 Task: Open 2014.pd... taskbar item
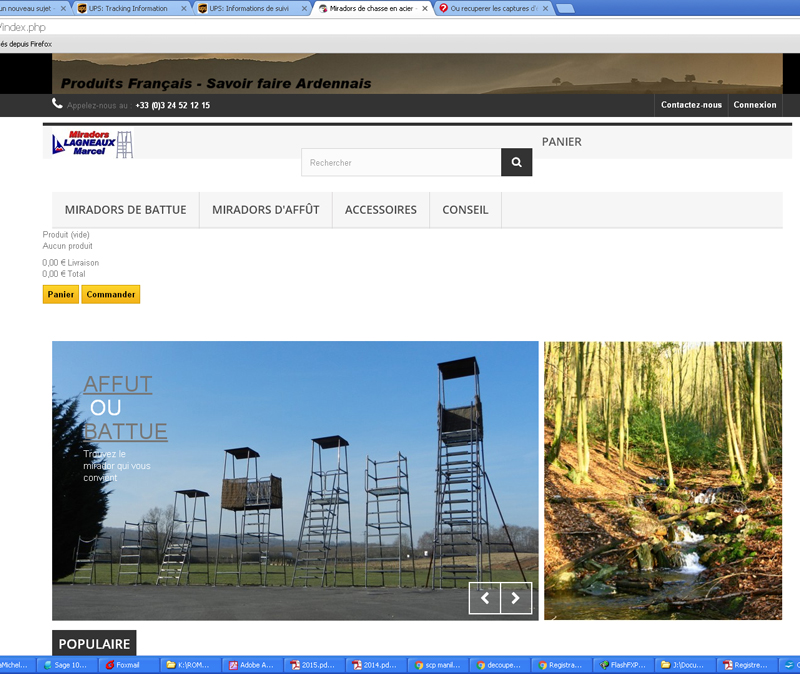pyautogui.click(x=375, y=665)
